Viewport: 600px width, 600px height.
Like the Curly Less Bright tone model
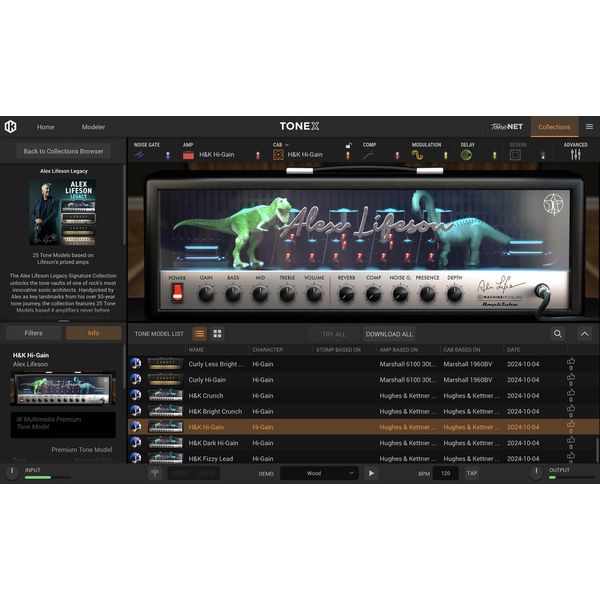571,361
